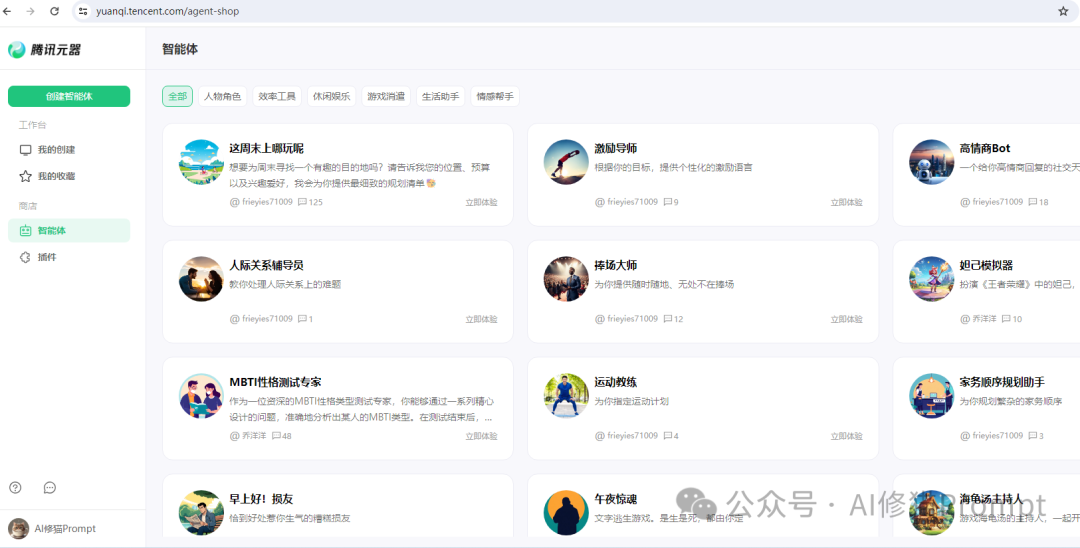
Task: Click the MBTI性格测试专家 avatar image
Action: (x=201, y=396)
